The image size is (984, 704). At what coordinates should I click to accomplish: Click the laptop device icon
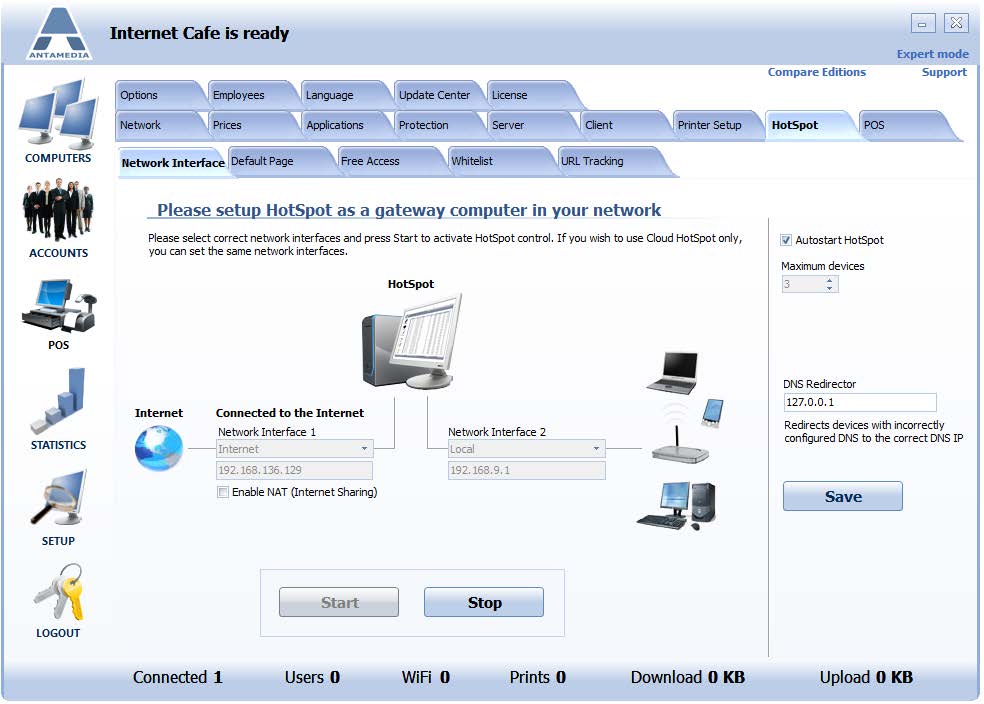click(673, 372)
